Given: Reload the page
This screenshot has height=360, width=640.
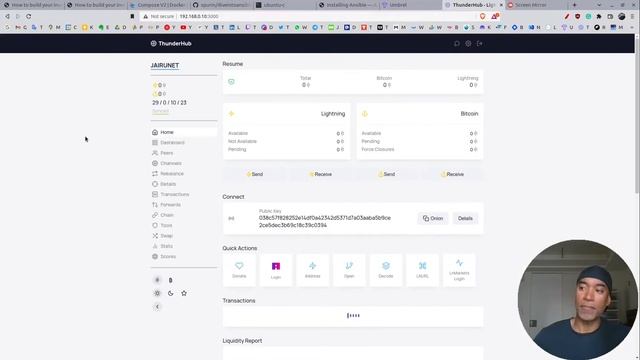Looking at the screenshot, I should [x=29, y=16].
